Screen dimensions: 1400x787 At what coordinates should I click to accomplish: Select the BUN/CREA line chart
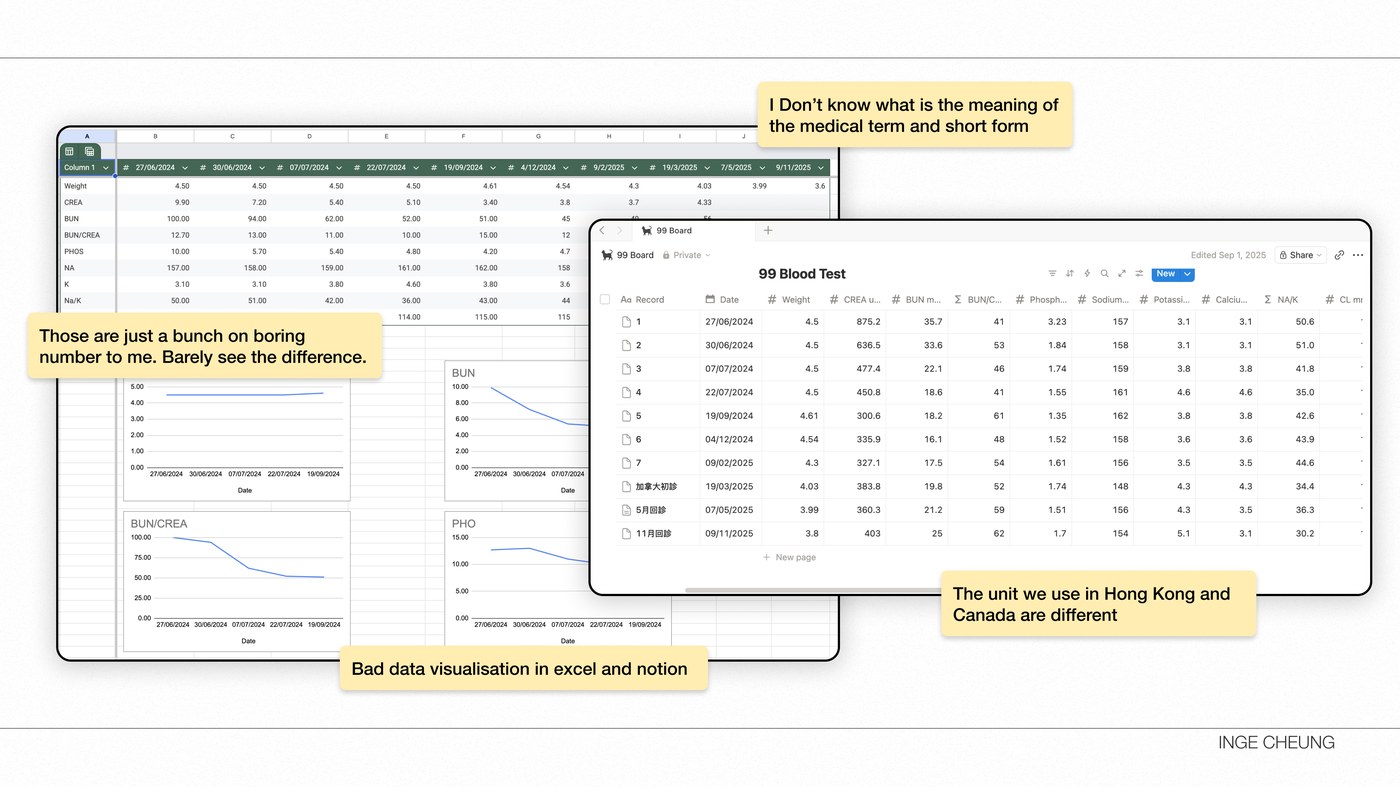tap(237, 582)
